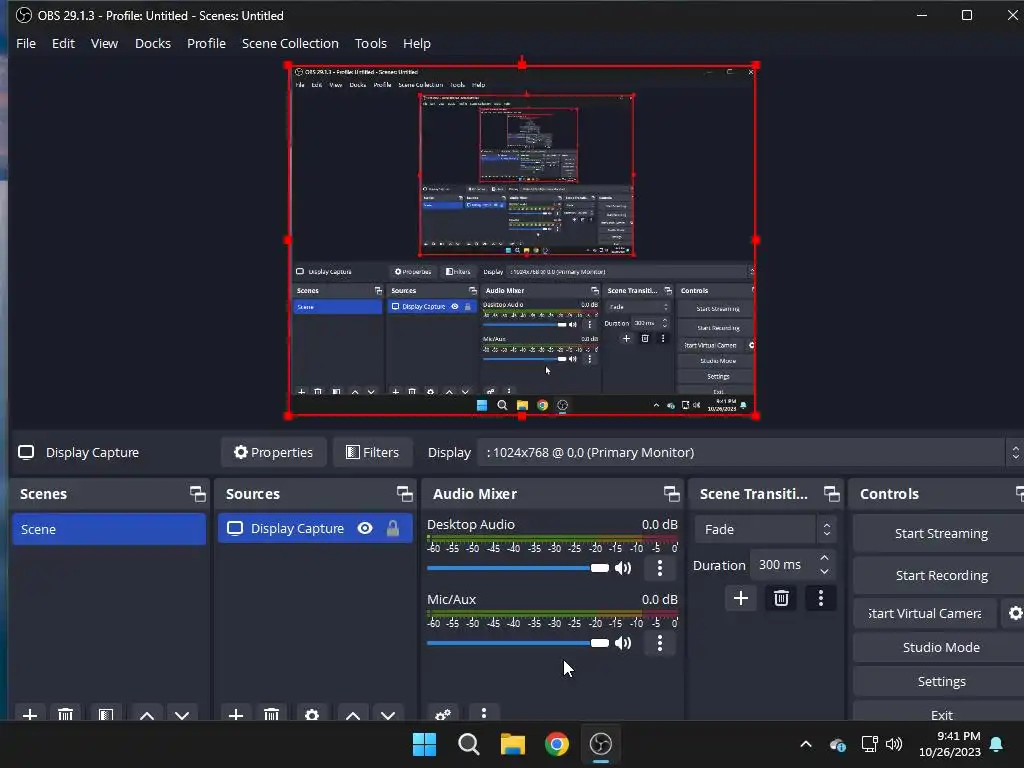Click Start Recording
This screenshot has width=1024, height=768.
click(x=941, y=575)
